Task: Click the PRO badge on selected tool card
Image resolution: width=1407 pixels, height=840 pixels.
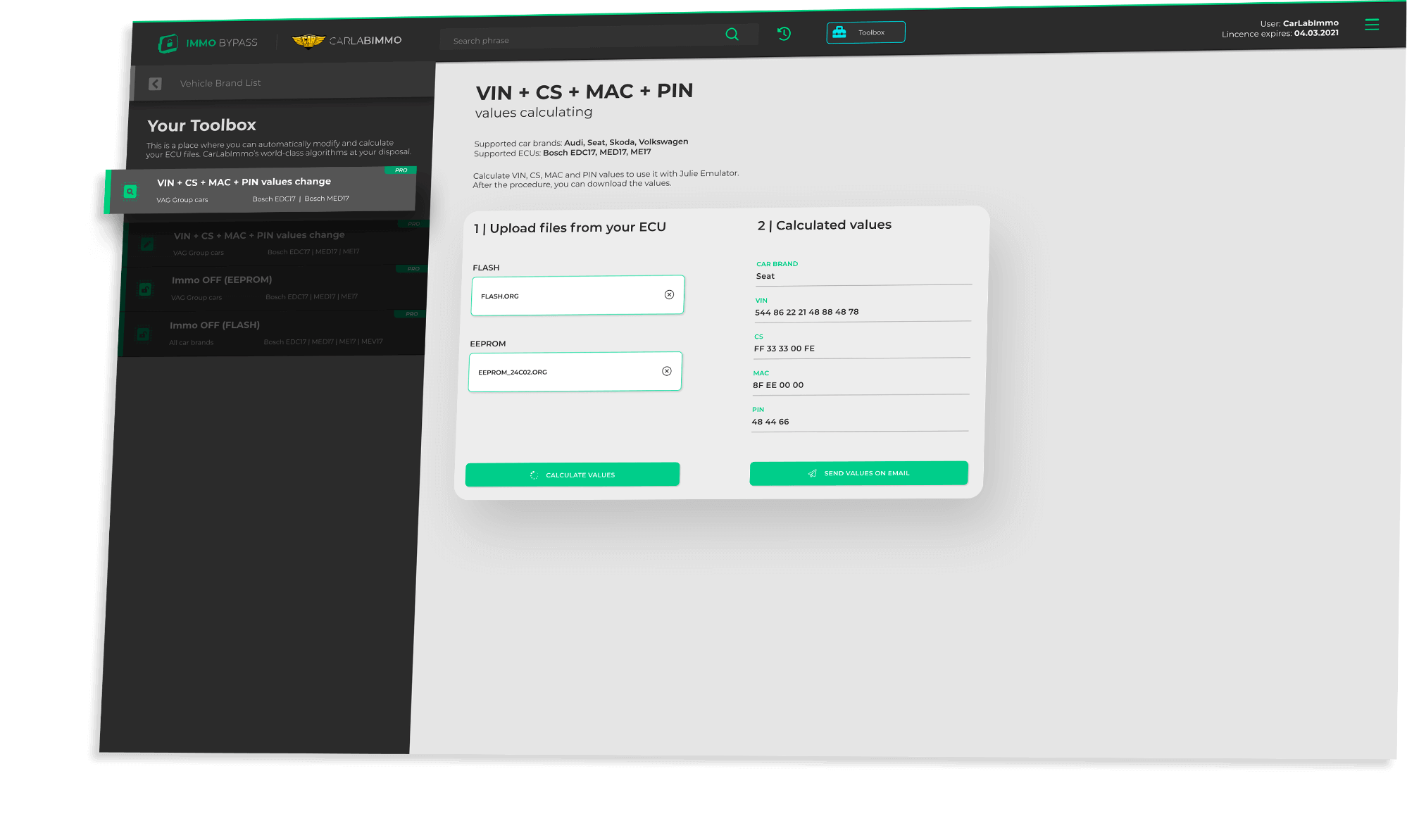Action: [401, 170]
